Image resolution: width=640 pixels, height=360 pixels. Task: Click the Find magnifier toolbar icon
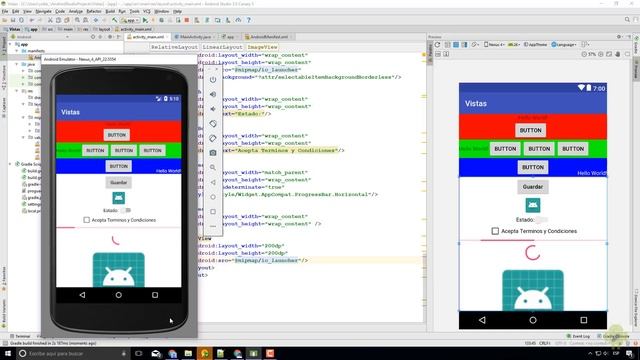pos(77,20)
